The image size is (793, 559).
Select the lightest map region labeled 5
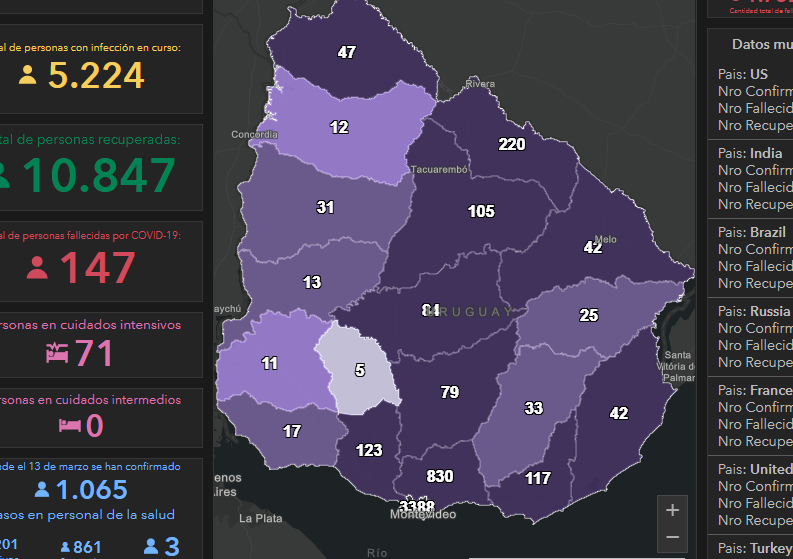360,370
